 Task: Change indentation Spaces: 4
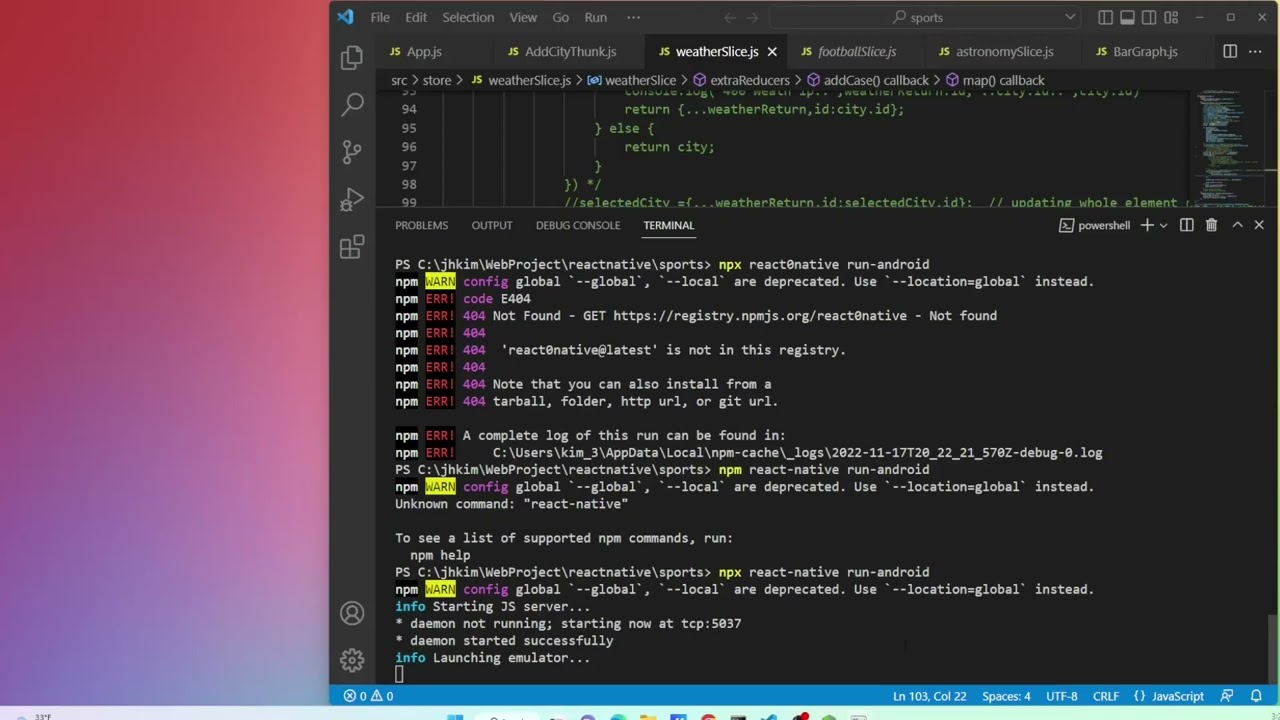click(x=1006, y=696)
